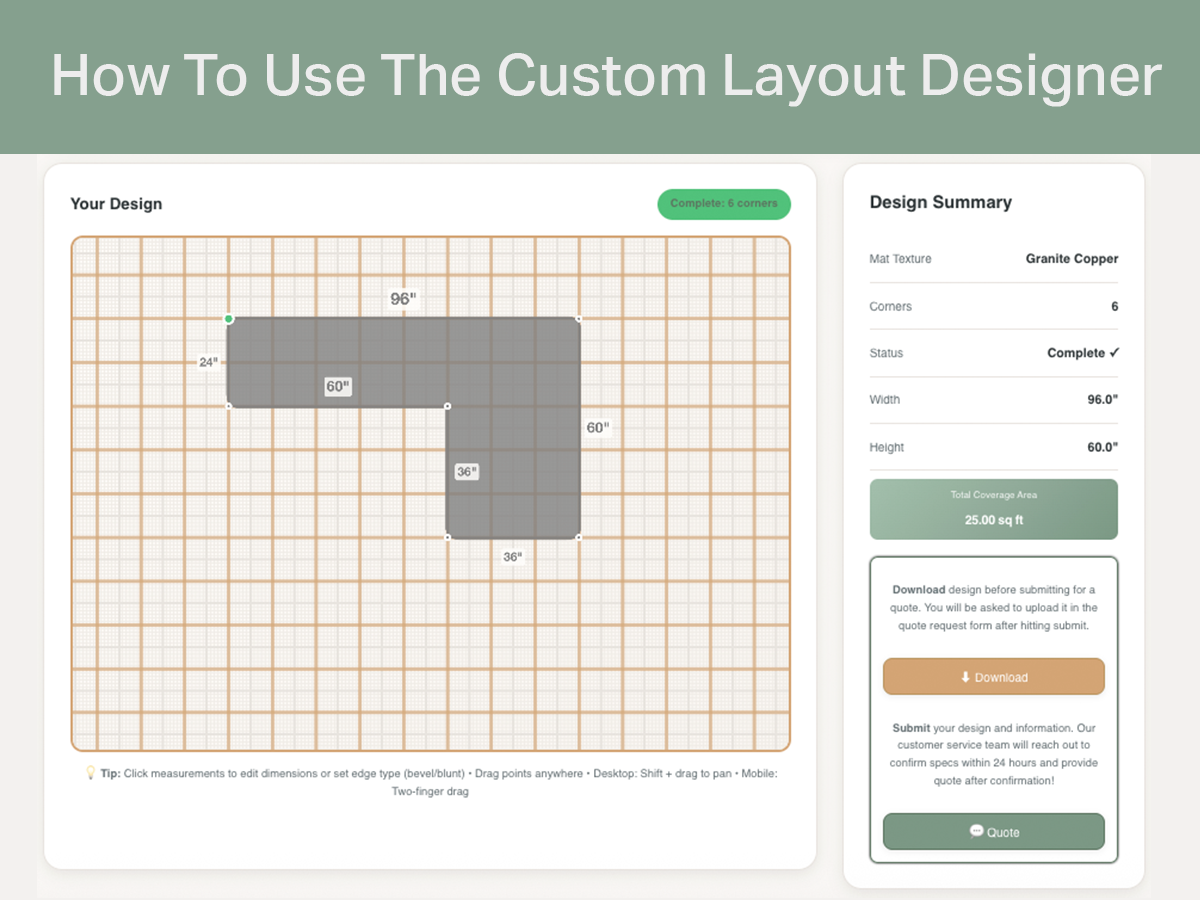Click the "Your Design" heading
This screenshot has height=900, width=1200.
pos(116,204)
